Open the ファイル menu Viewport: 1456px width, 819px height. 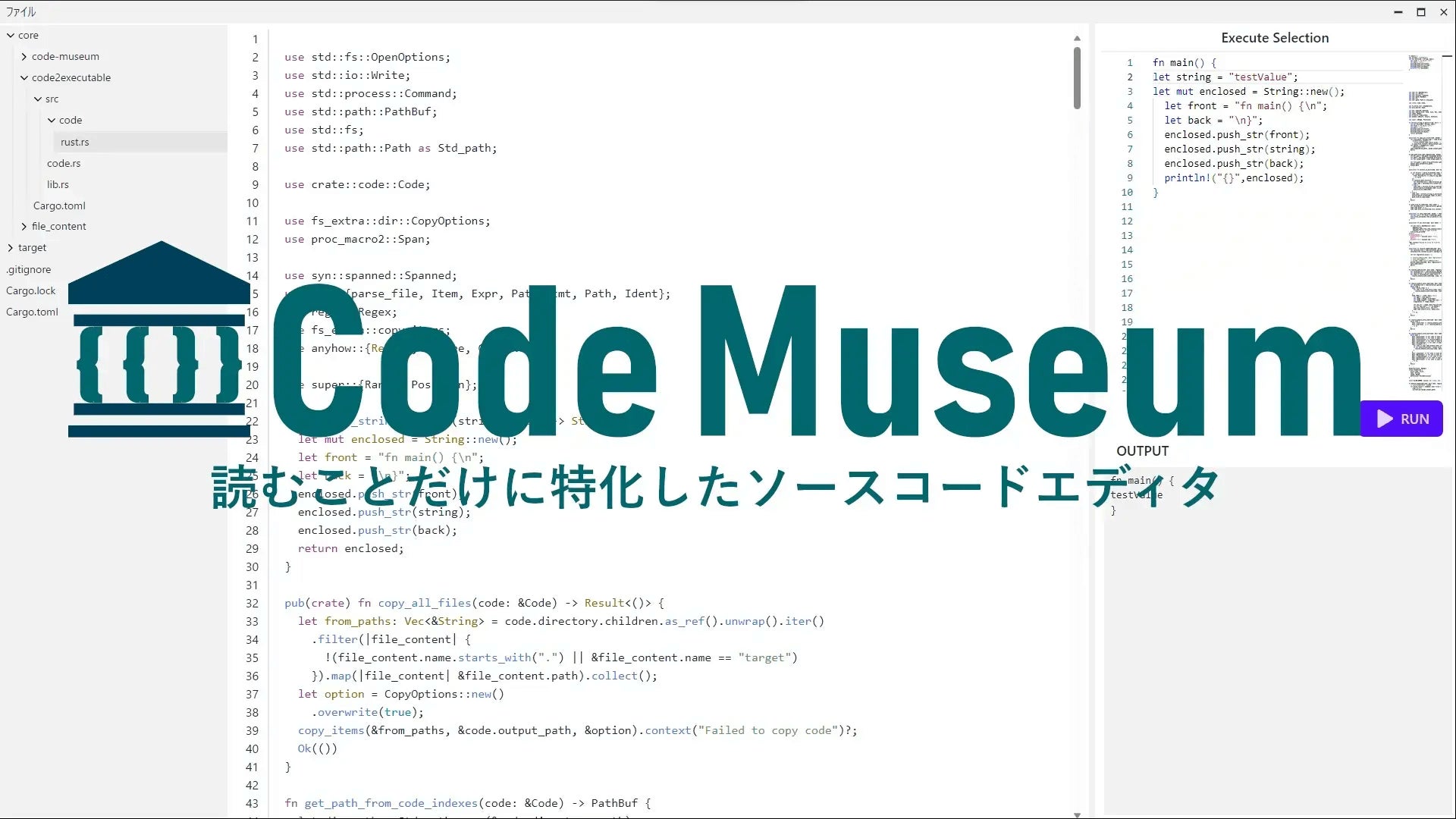20,11
